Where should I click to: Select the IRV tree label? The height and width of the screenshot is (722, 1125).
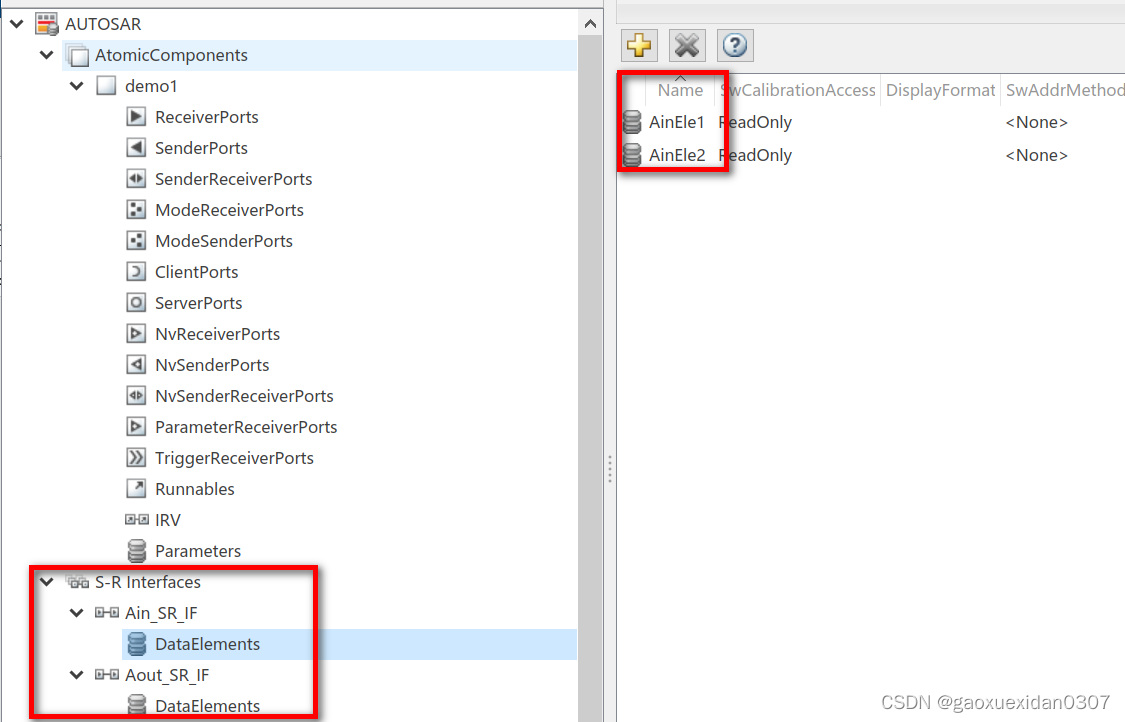(168, 520)
